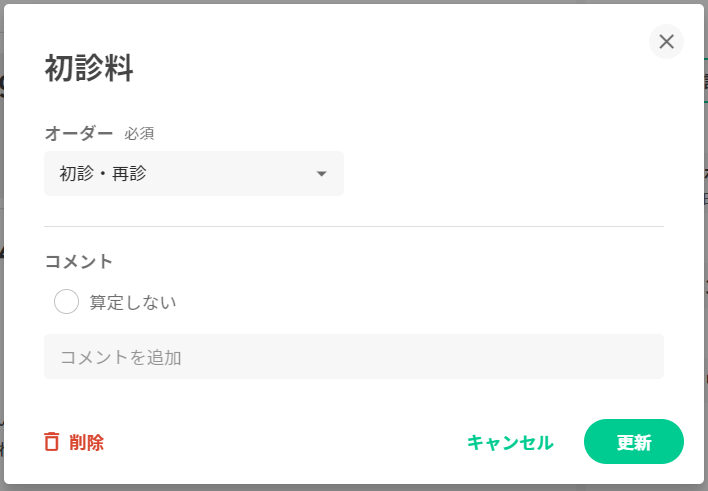Click the 必須 required indicator
Screen dimensions: 708x491
pos(139,133)
